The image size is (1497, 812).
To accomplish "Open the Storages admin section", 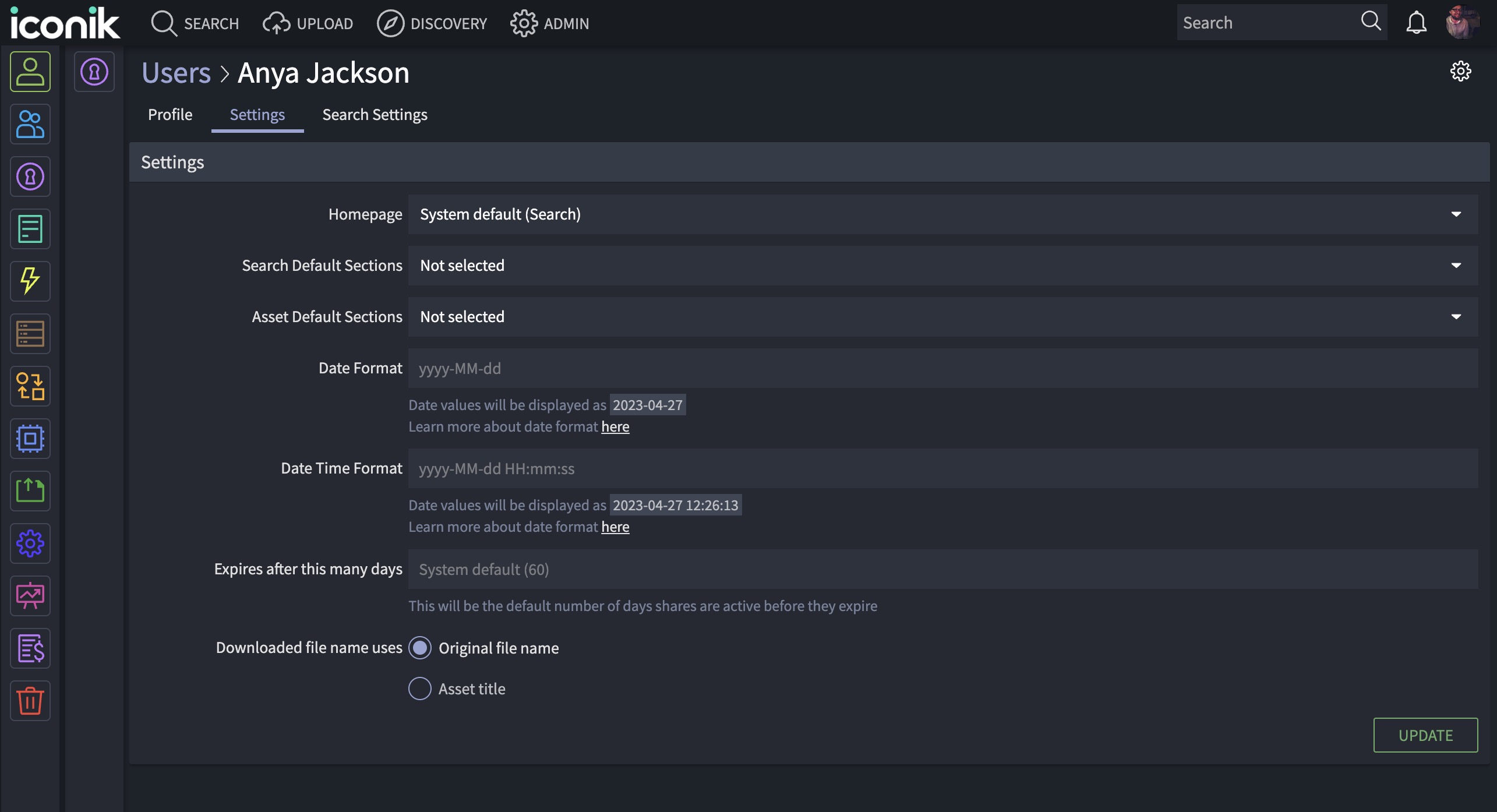I will tap(30, 334).
